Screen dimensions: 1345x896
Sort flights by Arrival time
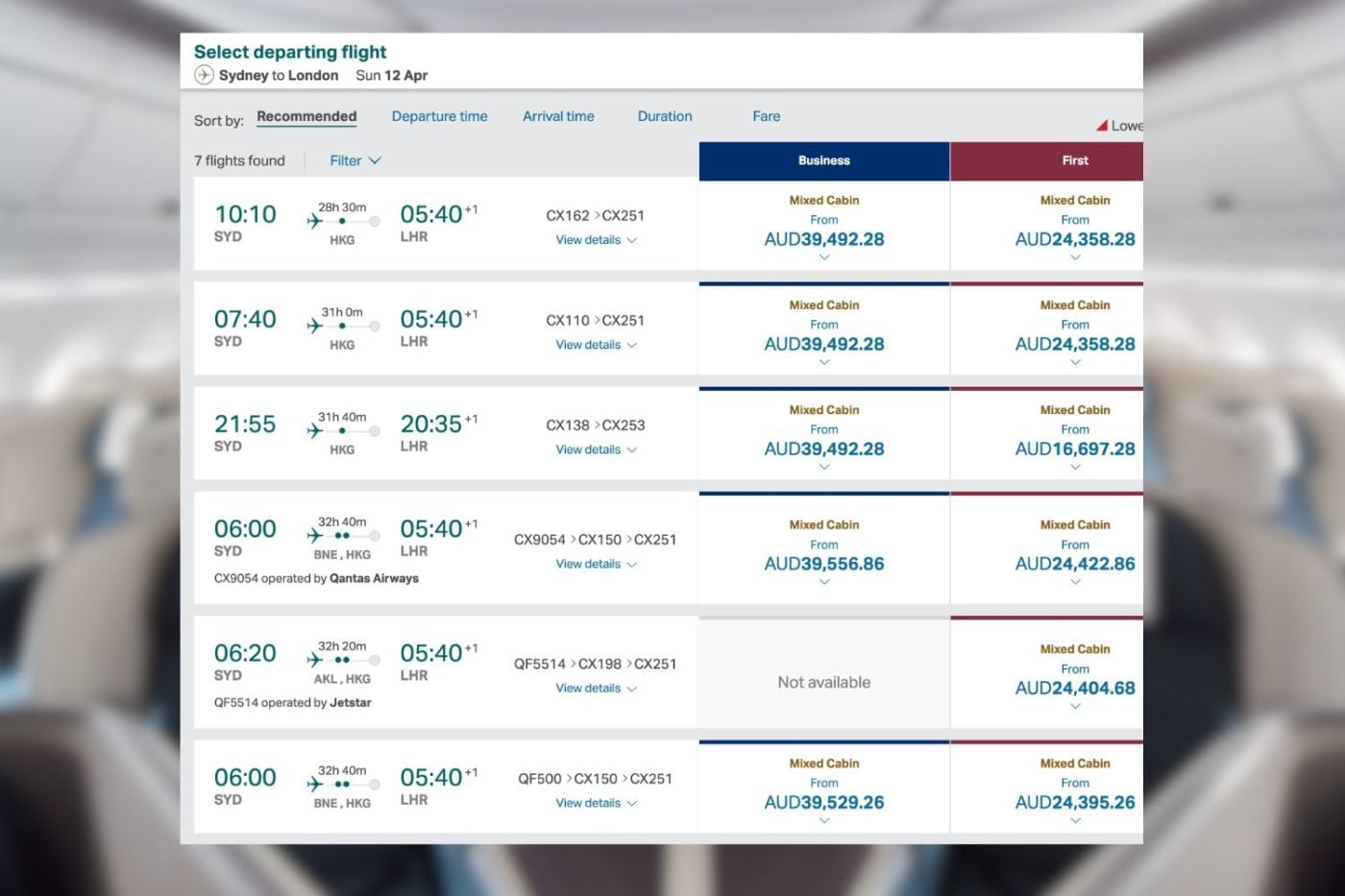pos(558,116)
